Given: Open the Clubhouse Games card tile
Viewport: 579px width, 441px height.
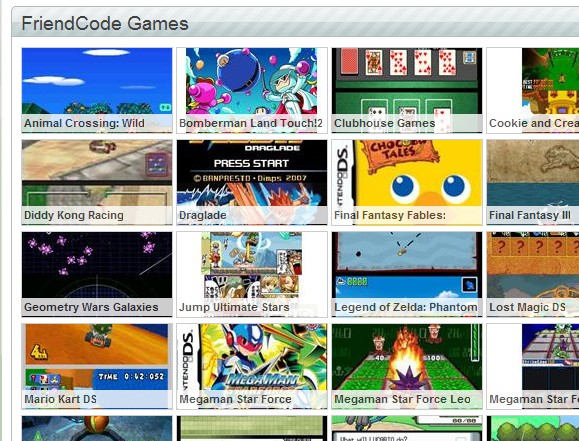Looking at the screenshot, I should (407, 90).
